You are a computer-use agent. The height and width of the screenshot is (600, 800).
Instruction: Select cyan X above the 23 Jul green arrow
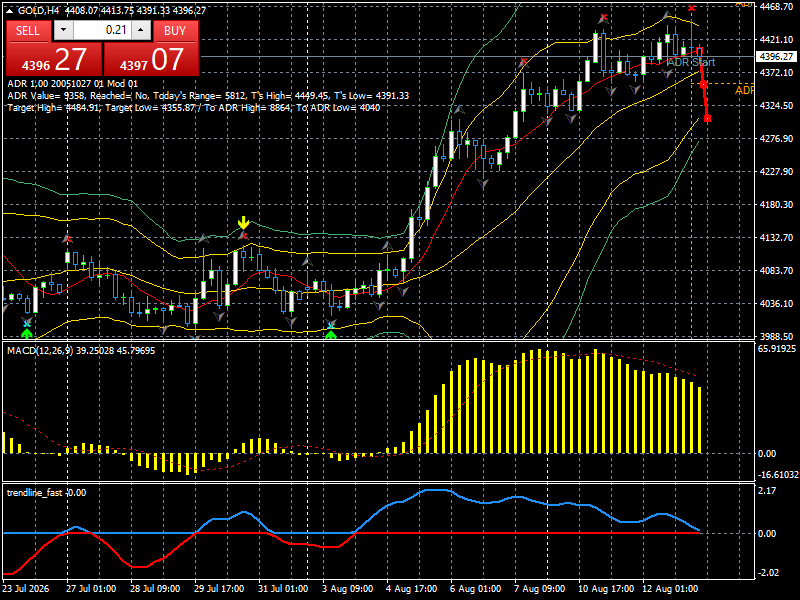coord(27,323)
